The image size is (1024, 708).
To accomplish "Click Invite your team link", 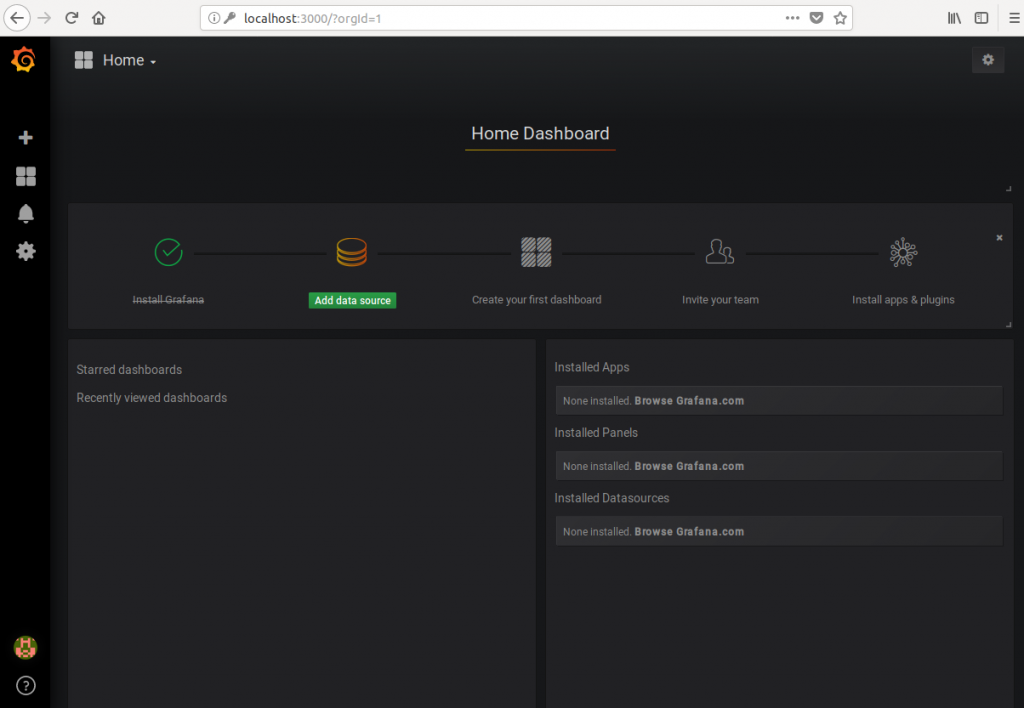I will [720, 300].
